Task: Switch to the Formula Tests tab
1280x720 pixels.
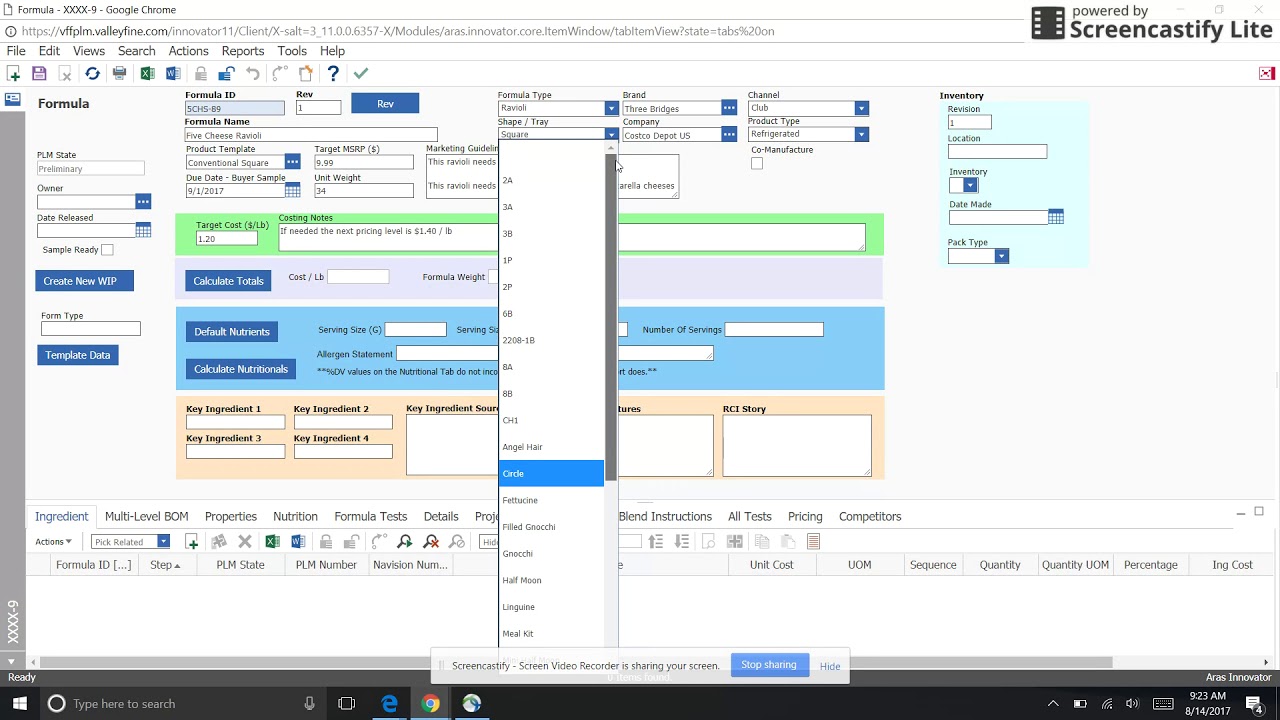Action: [x=371, y=517]
